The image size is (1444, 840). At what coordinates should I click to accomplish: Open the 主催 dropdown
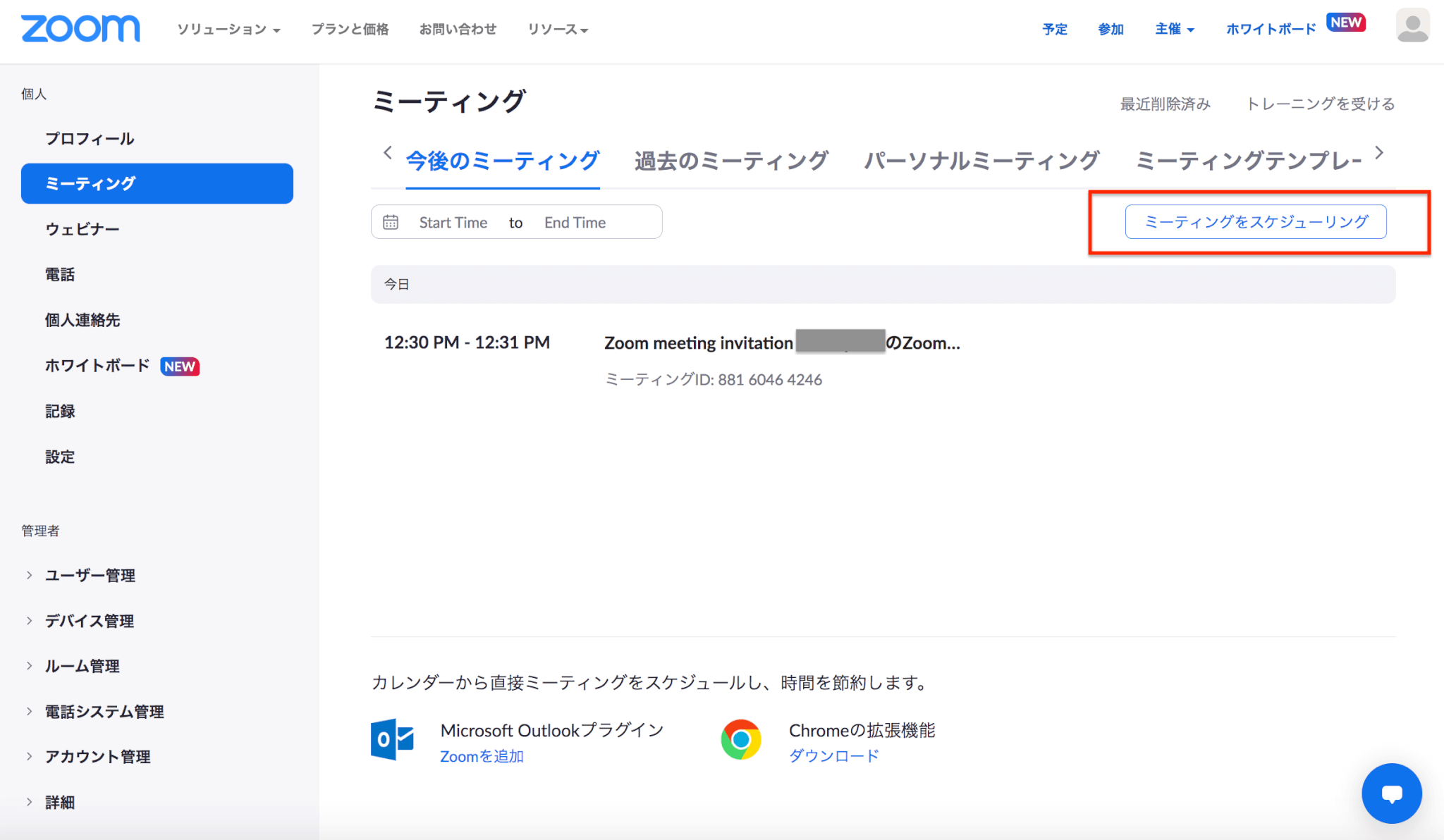[x=1174, y=30]
